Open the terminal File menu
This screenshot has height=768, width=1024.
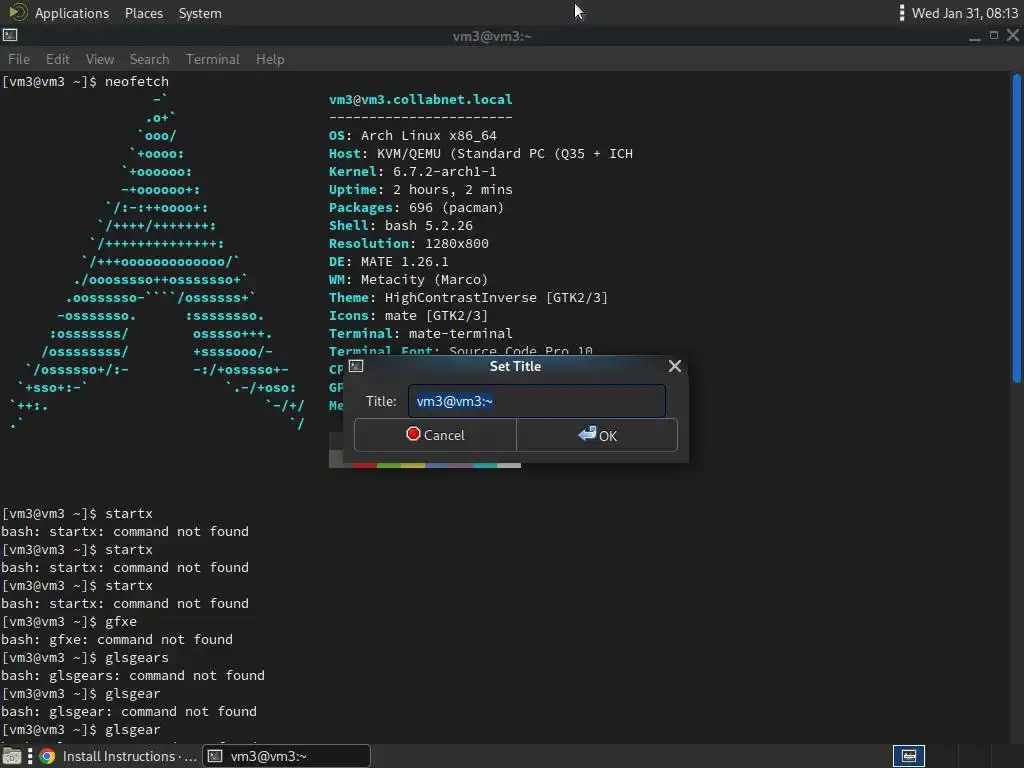click(19, 59)
